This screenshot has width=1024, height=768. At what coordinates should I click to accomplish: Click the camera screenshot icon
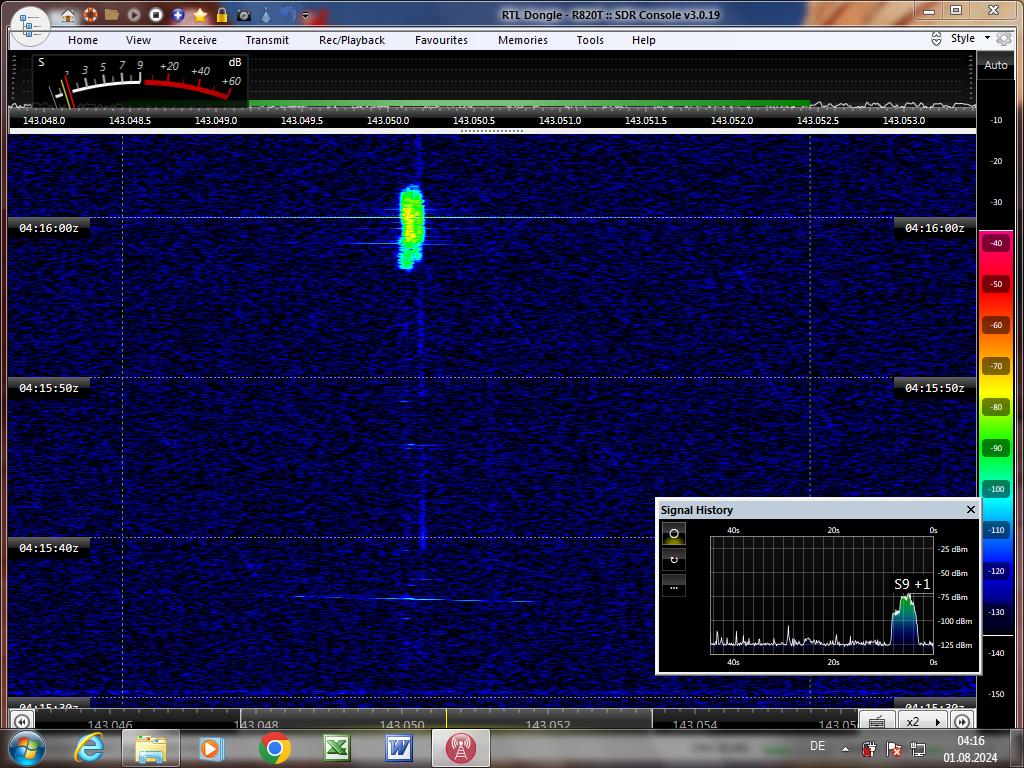click(244, 14)
